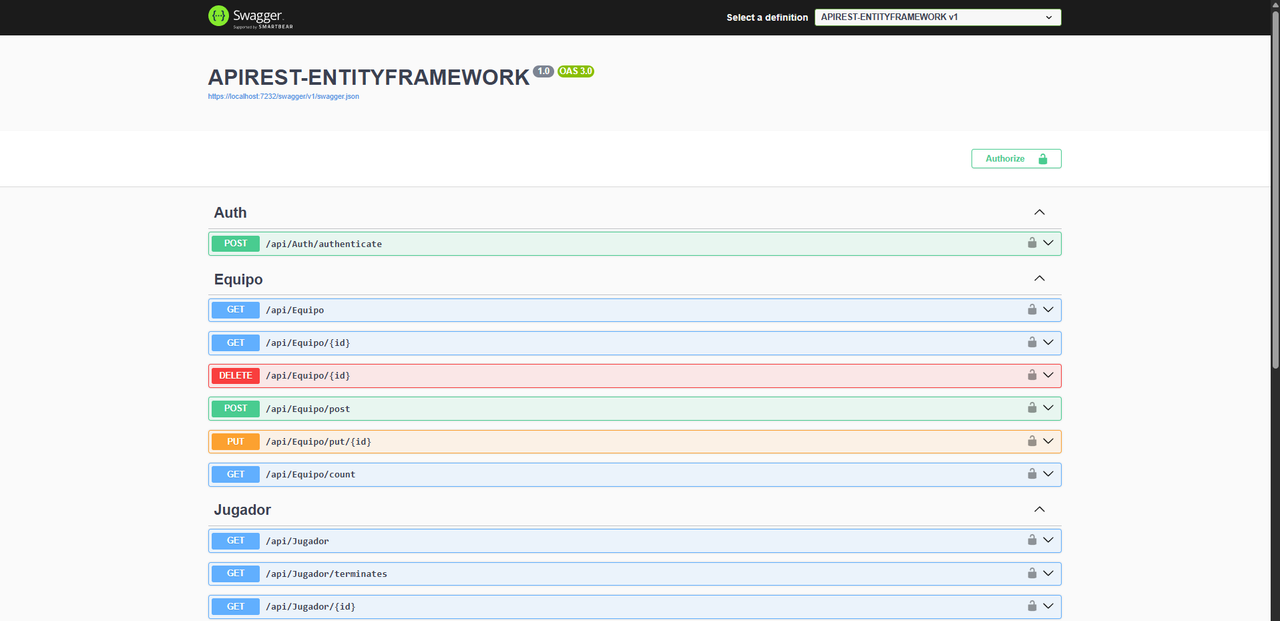Image resolution: width=1280 pixels, height=621 pixels.
Task: Expand POST /api/Equipo/post with its chevron
Action: point(1048,408)
